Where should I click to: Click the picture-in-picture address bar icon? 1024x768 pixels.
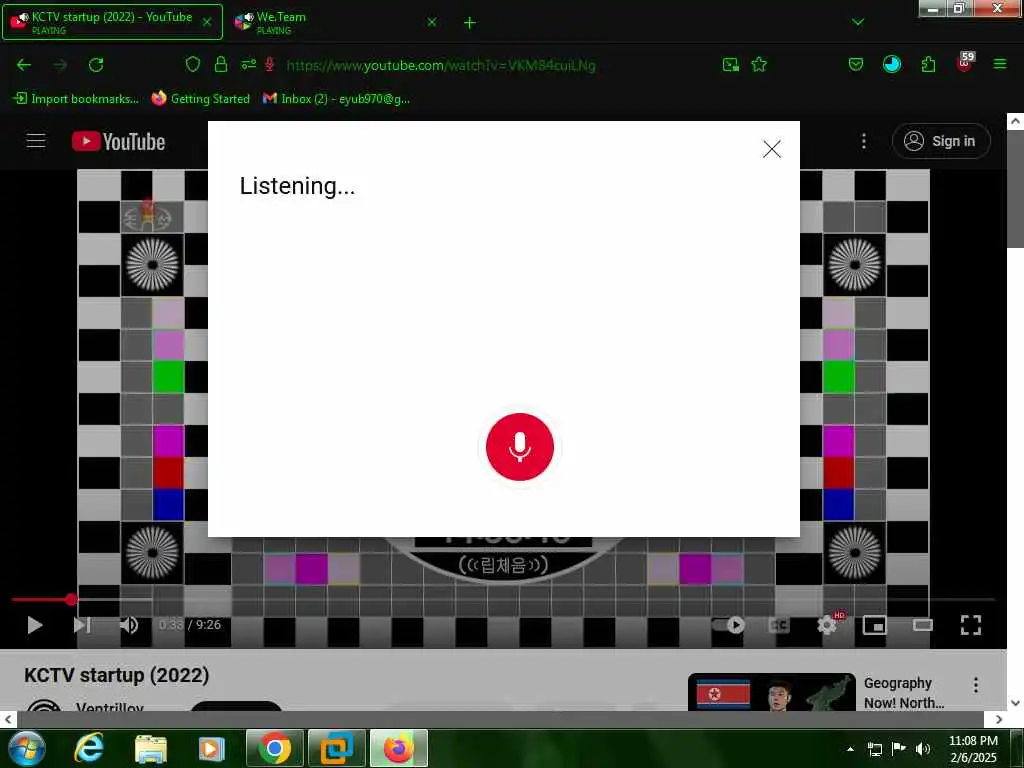(x=731, y=65)
